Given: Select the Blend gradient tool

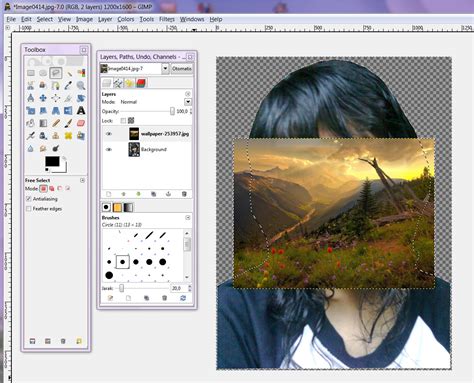Looking at the screenshot, I should tap(43, 123).
